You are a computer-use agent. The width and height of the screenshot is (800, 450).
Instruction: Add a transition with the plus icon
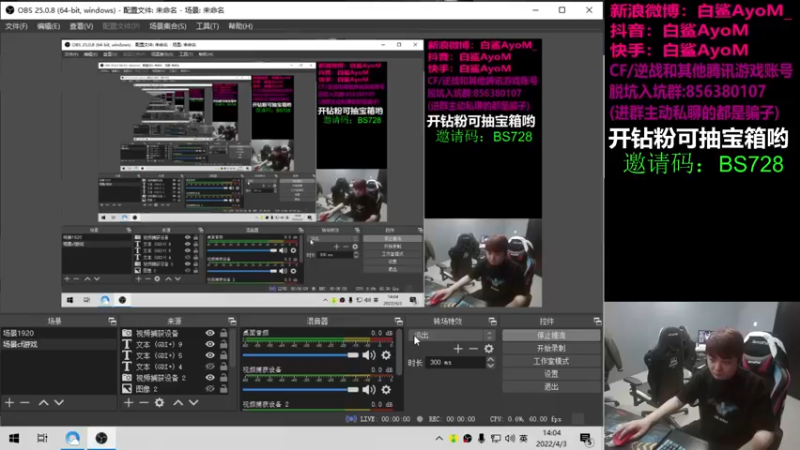(458, 348)
